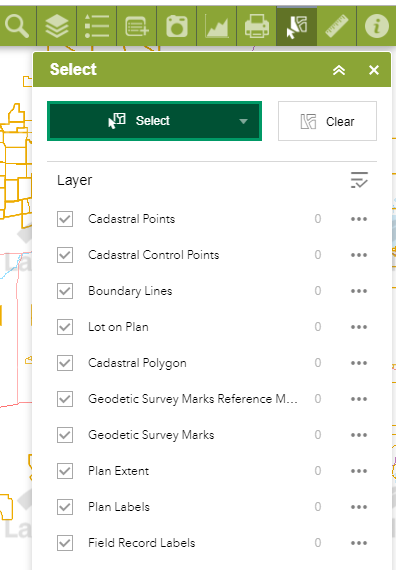Click the Lot on Plan layer name
The image size is (396, 570).
click(x=119, y=327)
